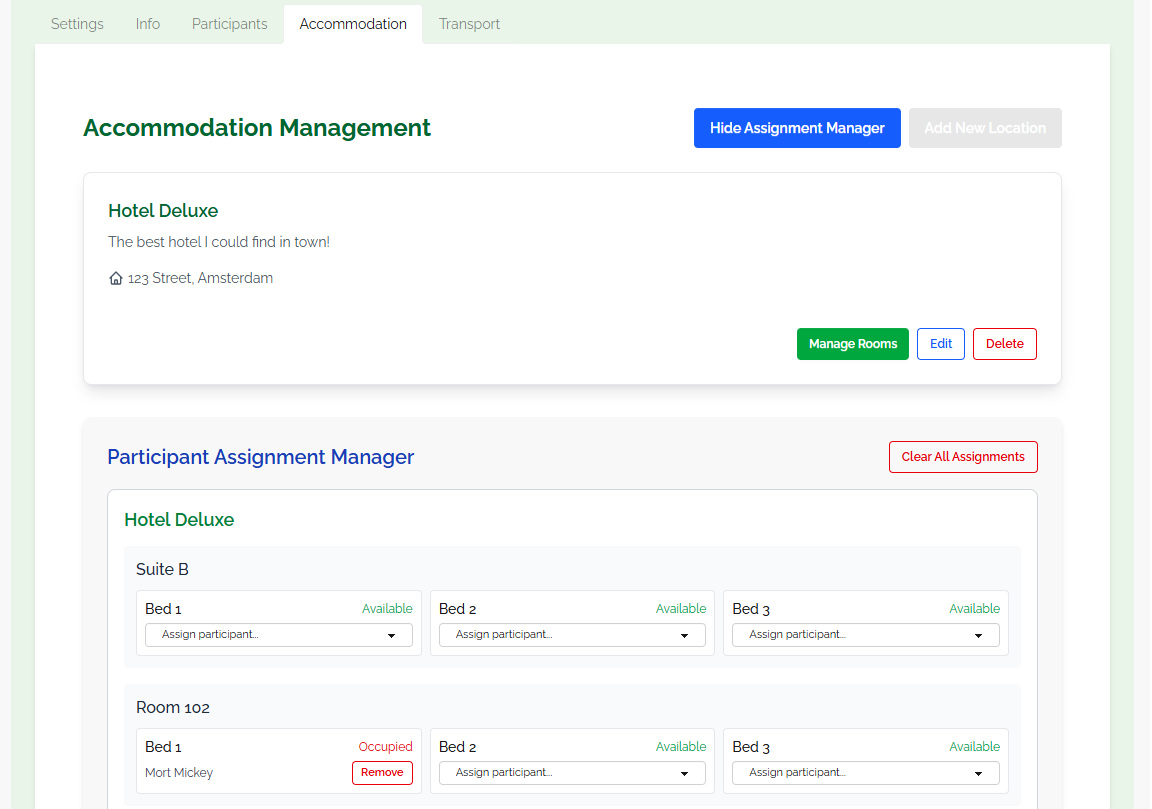Image resolution: width=1152 pixels, height=809 pixels.
Task: Delete the Hotel Deluxe location
Action: coord(1004,344)
